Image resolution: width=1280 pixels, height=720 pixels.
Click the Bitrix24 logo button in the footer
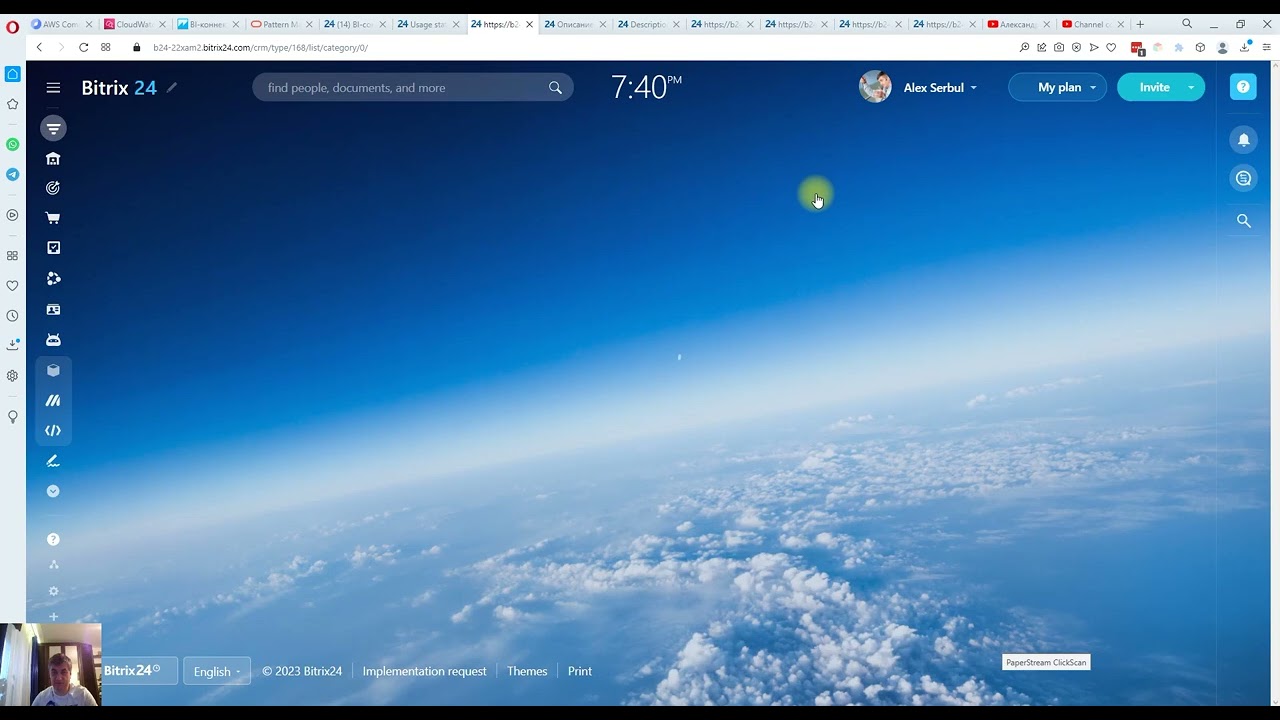coord(138,670)
